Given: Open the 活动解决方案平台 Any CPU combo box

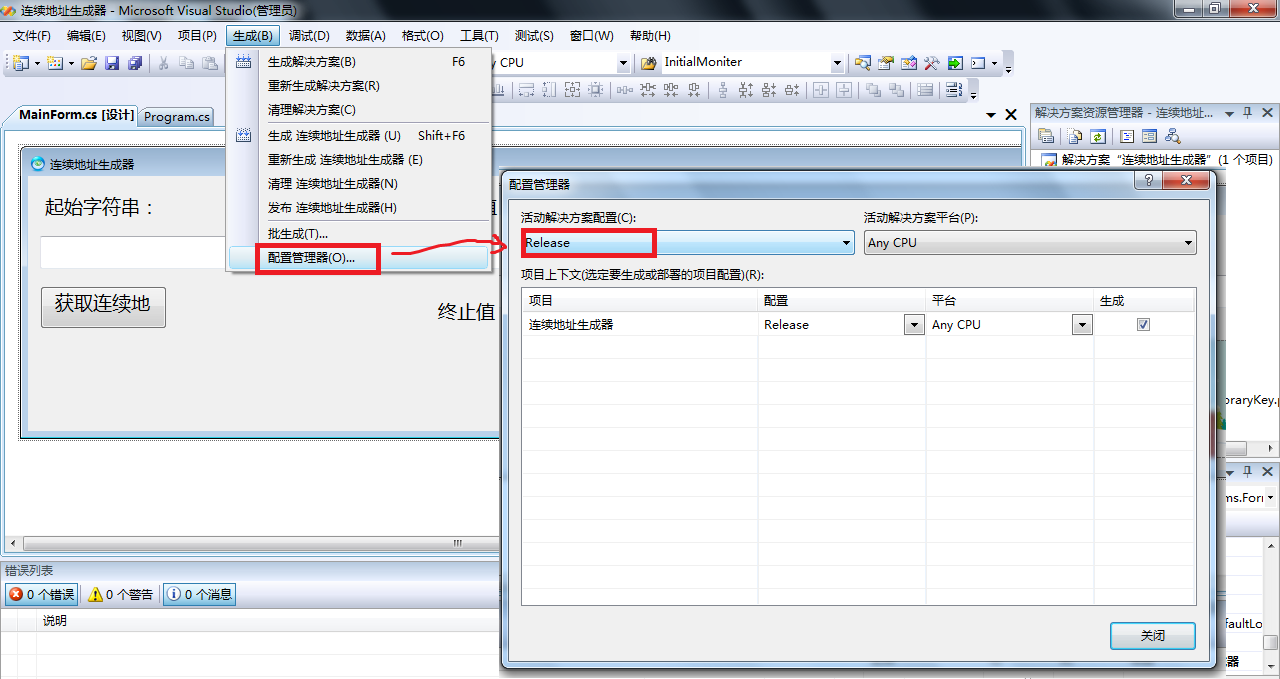Looking at the screenshot, I should [1030, 242].
